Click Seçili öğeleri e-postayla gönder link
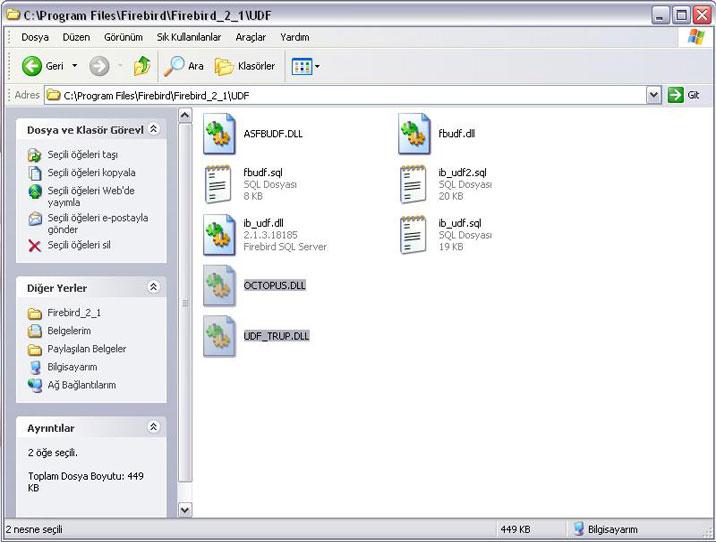This screenshot has width=716, height=542. point(98,223)
